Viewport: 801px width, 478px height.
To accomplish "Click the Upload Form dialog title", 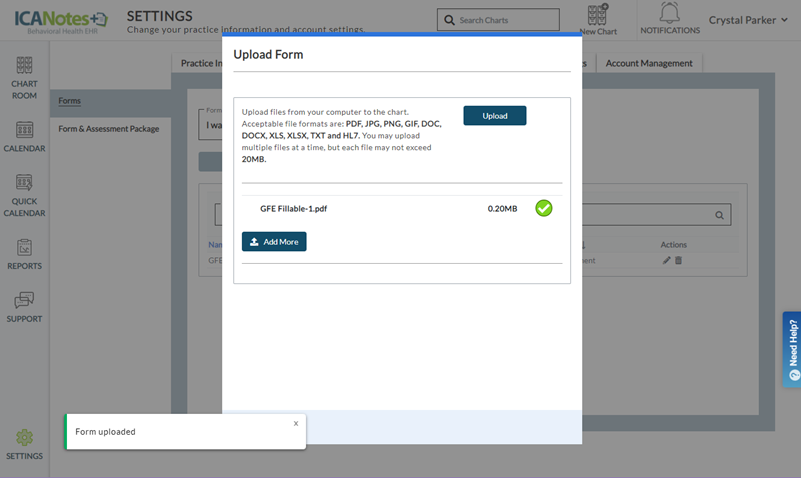I will pos(268,55).
